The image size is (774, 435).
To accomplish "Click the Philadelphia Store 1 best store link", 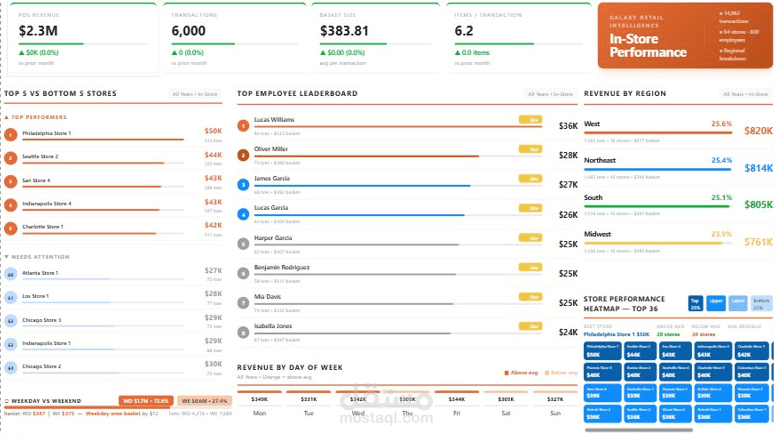I will [617, 334].
